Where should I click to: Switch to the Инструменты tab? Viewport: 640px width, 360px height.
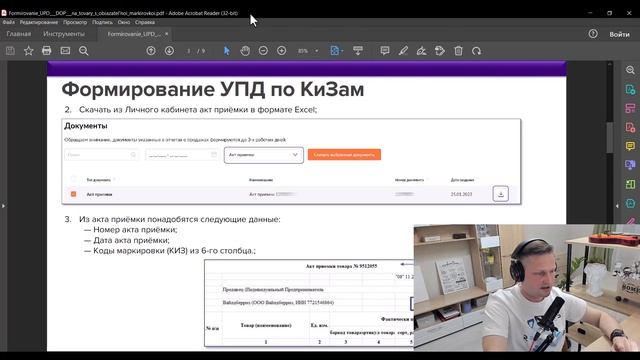click(64, 34)
